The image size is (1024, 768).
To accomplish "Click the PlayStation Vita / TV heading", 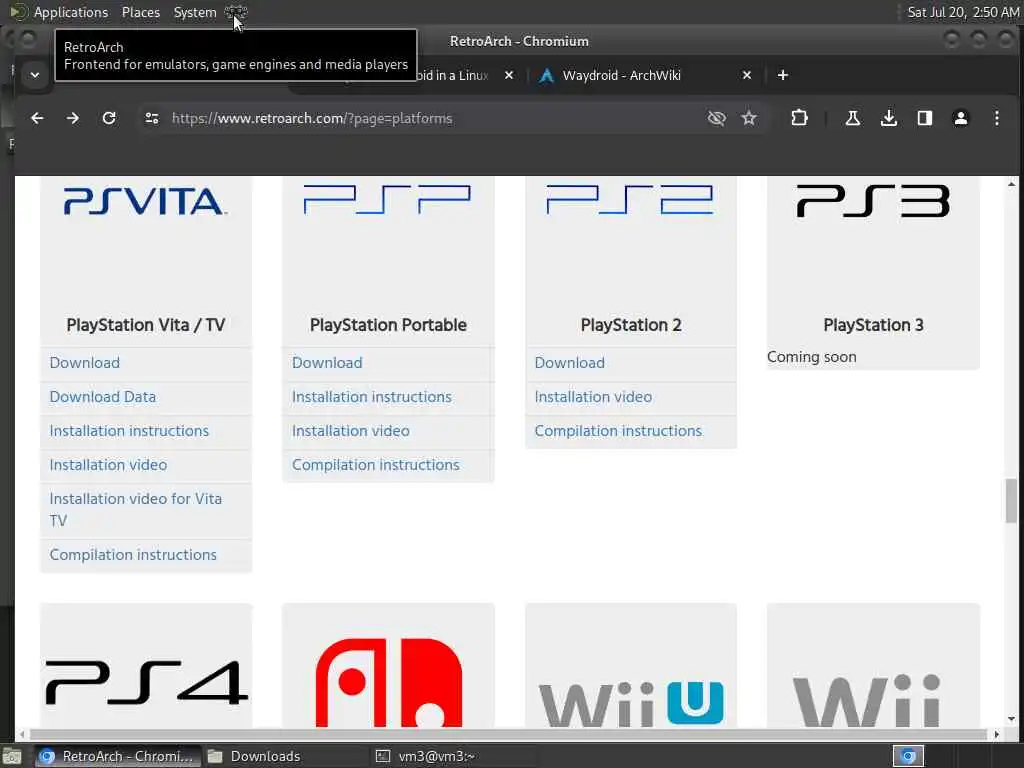I will (146, 325).
